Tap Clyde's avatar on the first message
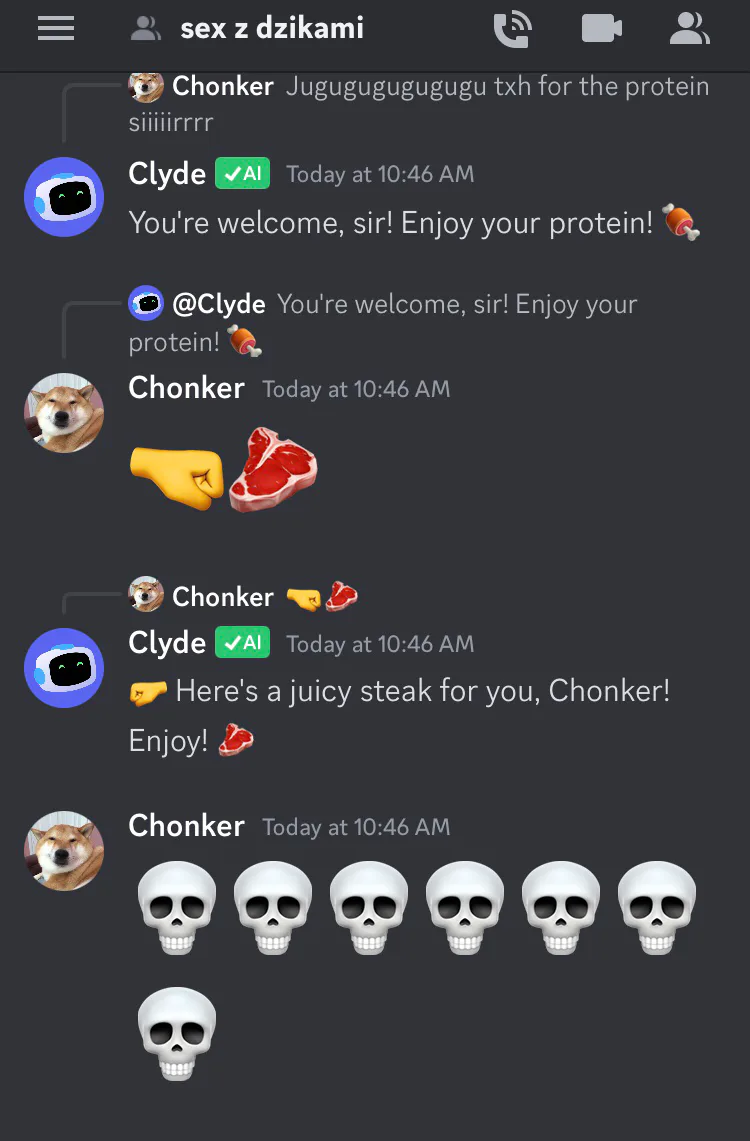This screenshot has width=750, height=1141. pos(64,197)
